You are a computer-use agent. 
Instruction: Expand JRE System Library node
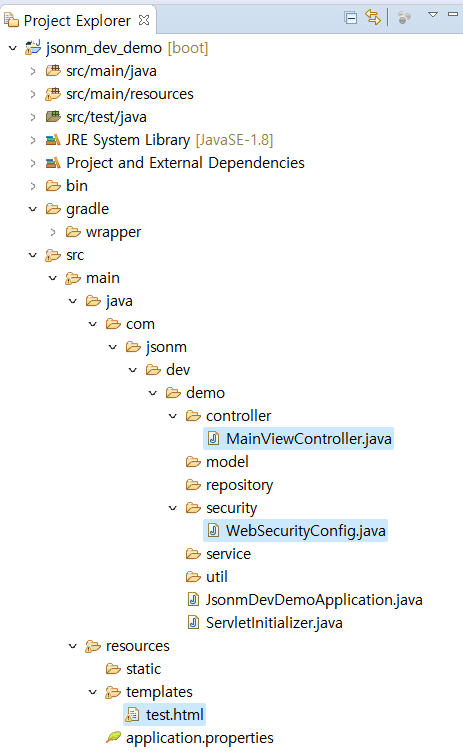click(33, 140)
